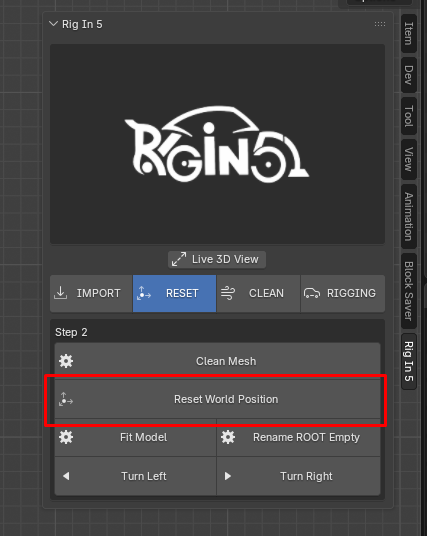427x536 pixels.
Task: Select the CLEAN step
Action: click(x=258, y=293)
